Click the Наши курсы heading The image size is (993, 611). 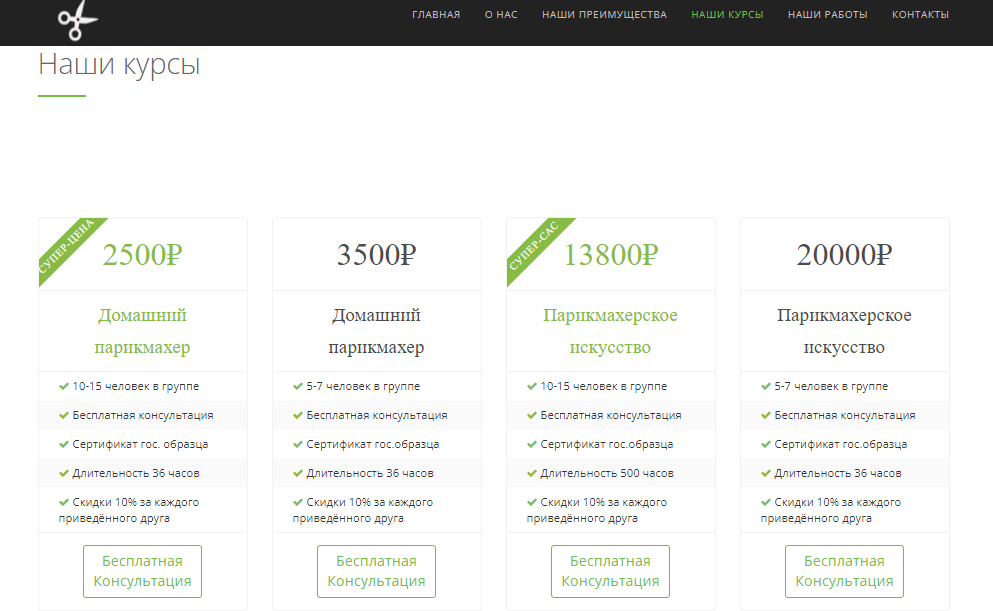[119, 65]
